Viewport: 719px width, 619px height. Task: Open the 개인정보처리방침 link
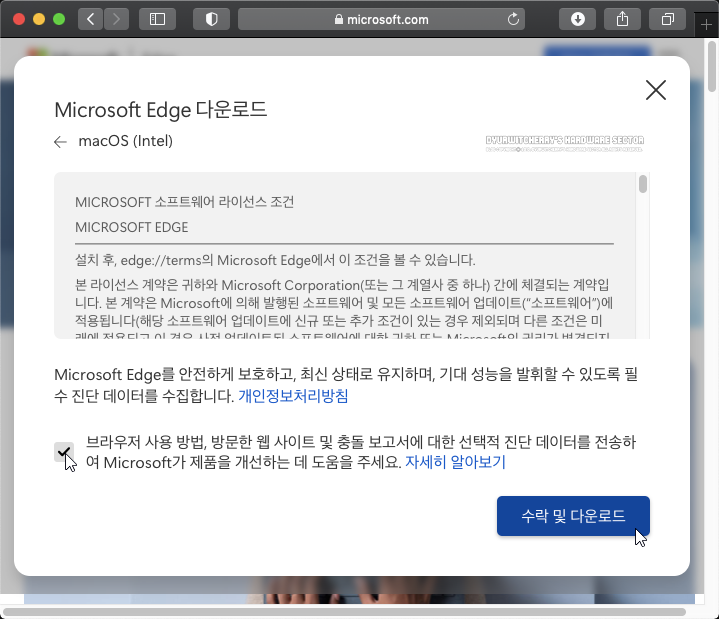[293, 396]
